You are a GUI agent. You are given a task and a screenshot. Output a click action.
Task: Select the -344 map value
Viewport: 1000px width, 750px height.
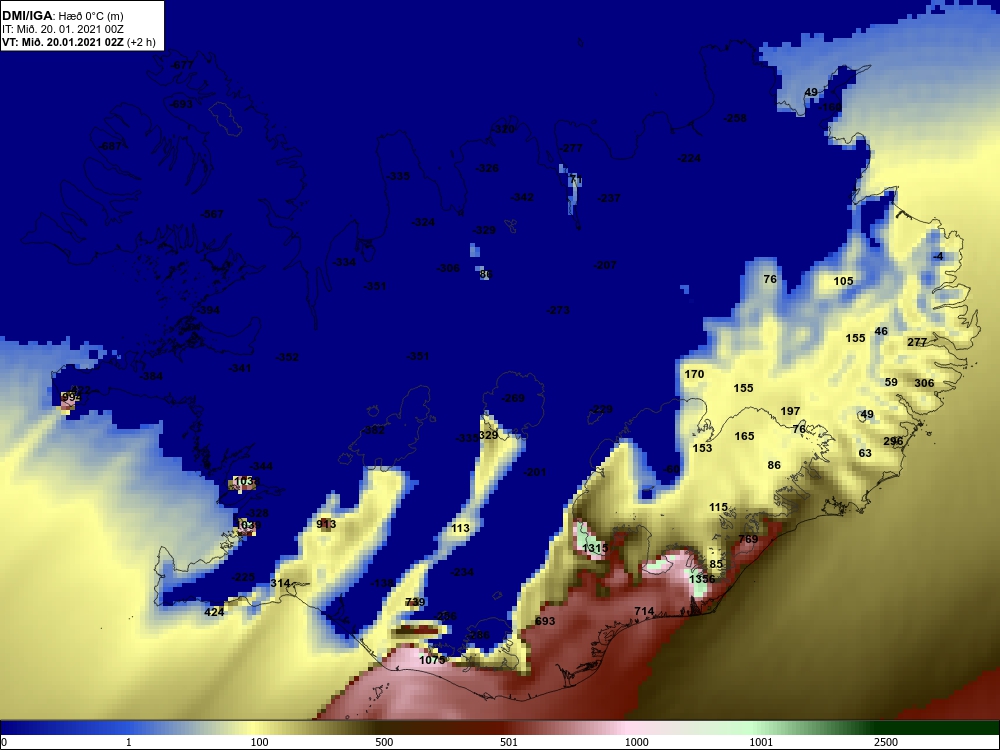[261, 466]
